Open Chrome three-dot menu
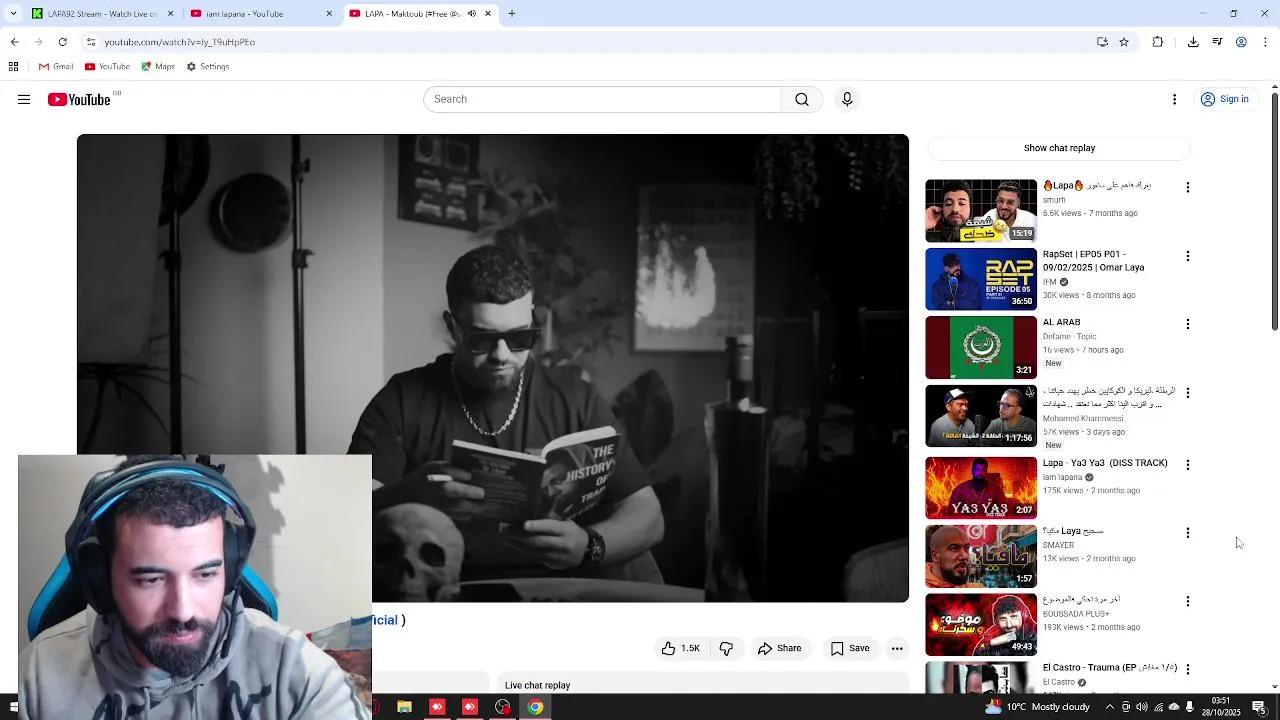Screen dimensions: 1280x720 click(1266, 42)
